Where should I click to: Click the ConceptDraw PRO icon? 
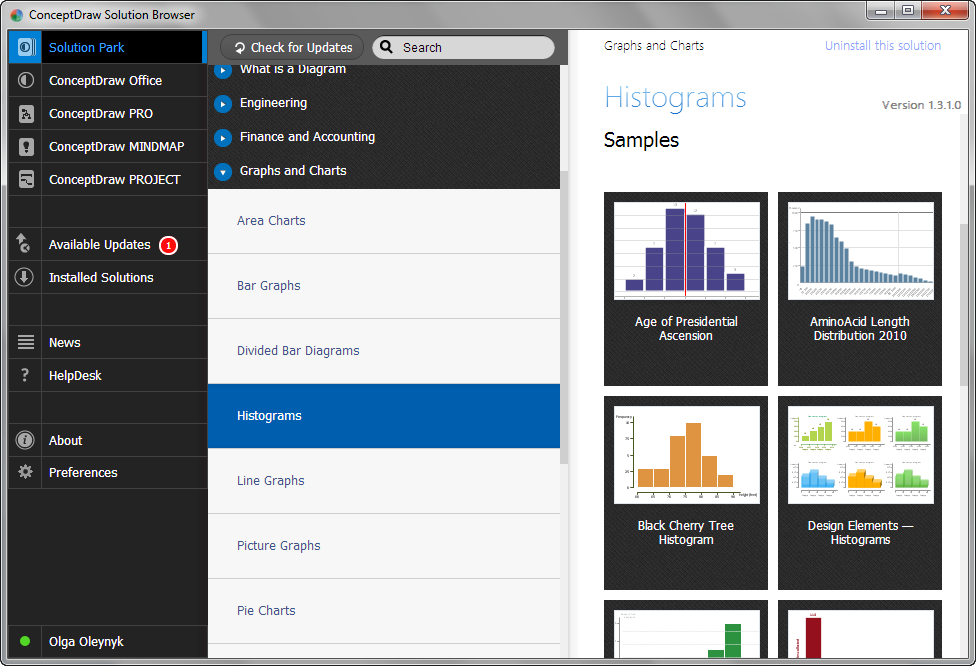coord(26,114)
